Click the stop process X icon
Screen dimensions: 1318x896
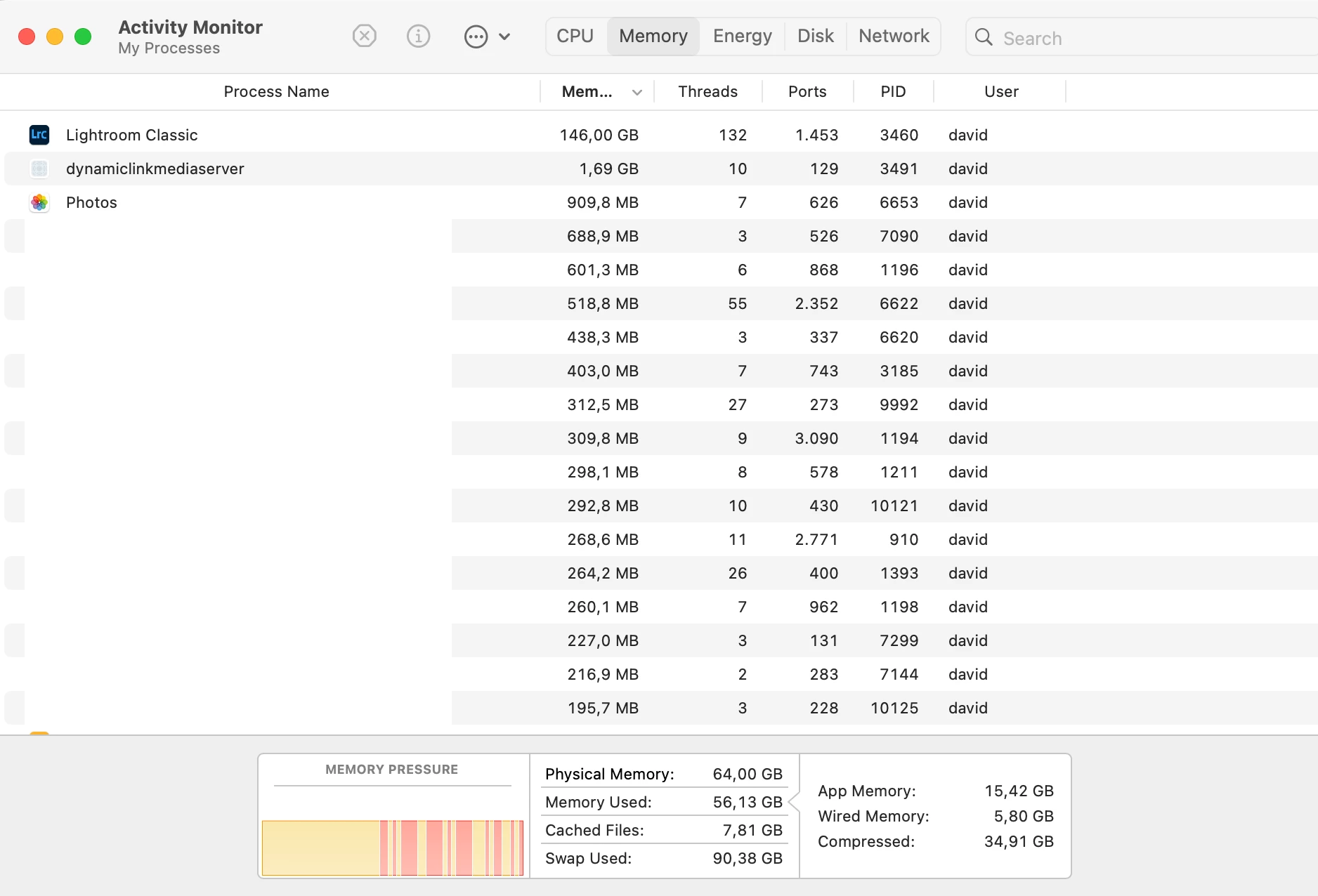[364, 36]
